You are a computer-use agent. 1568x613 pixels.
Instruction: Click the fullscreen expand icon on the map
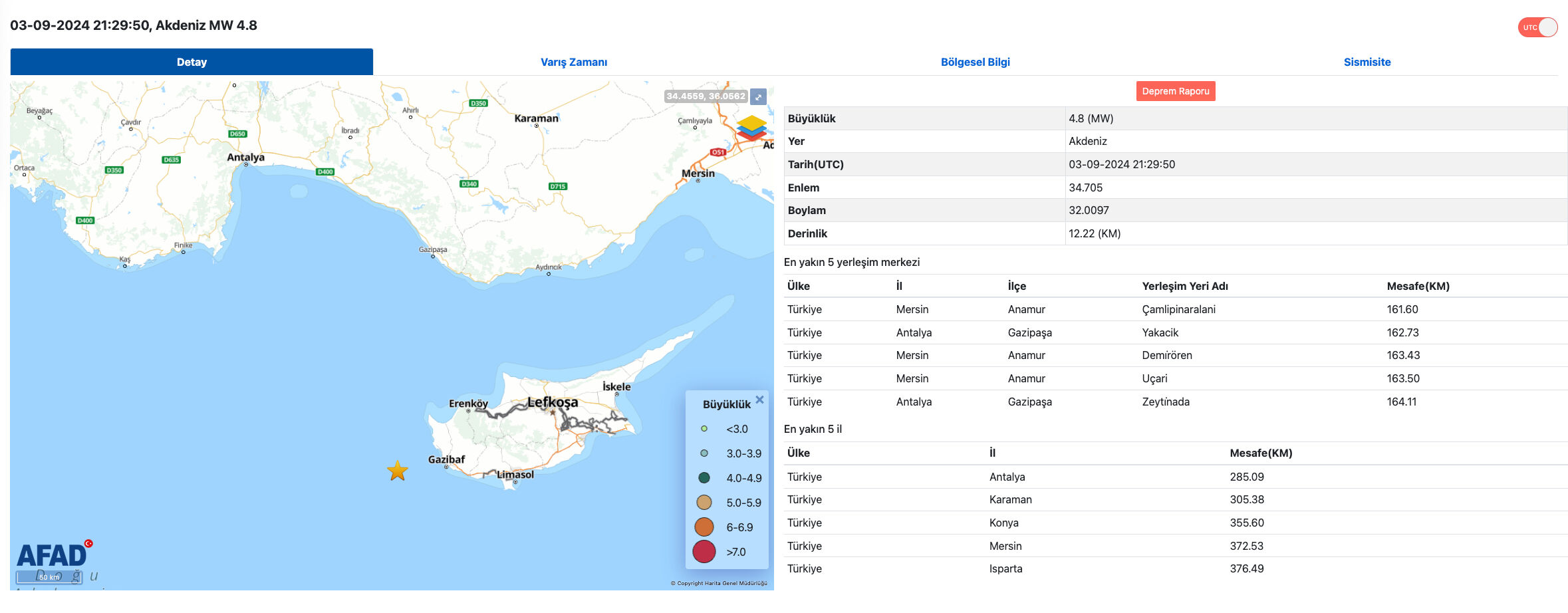[758, 97]
